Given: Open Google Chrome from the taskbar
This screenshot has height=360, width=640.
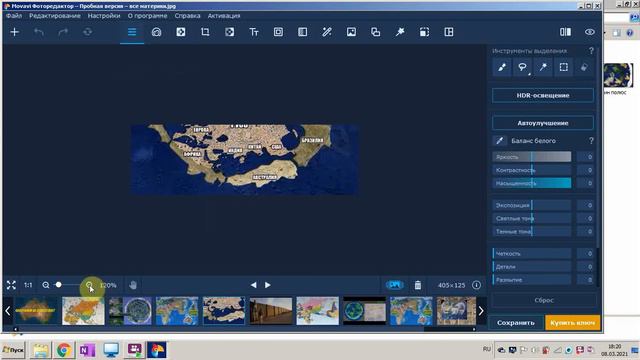Looking at the screenshot, I should [63, 350].
